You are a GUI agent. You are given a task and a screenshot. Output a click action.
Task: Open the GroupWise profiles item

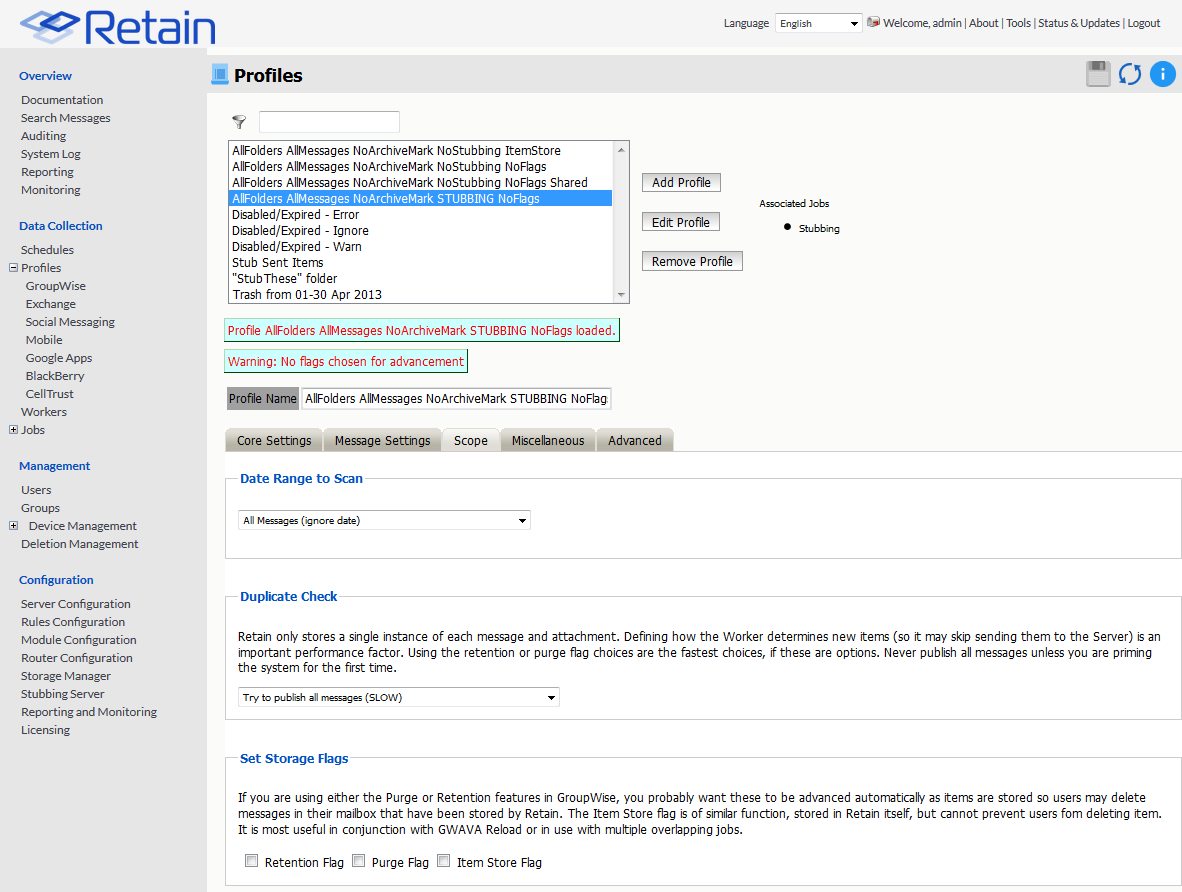56,286
